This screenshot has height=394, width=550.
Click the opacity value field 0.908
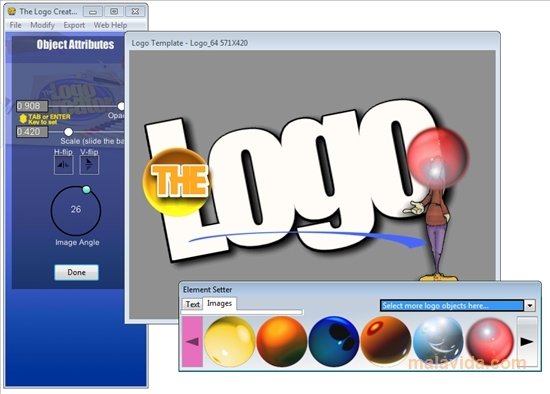[x=32, y=106]
